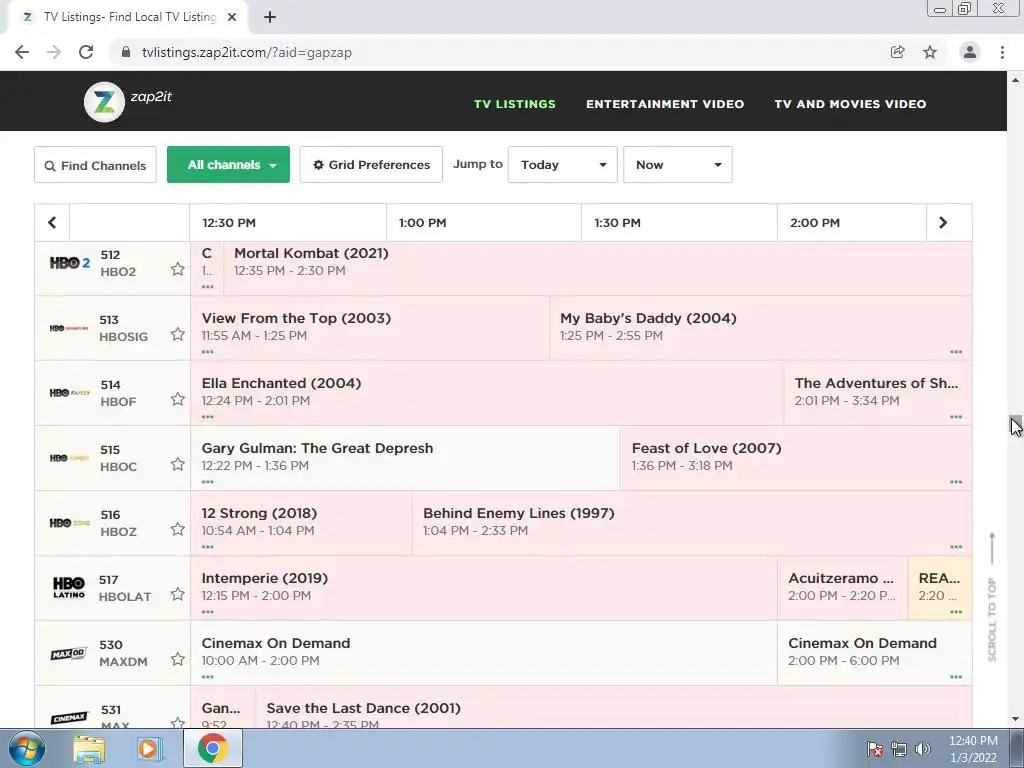
Task: Open Find Channels search
Action: (95, 165)
